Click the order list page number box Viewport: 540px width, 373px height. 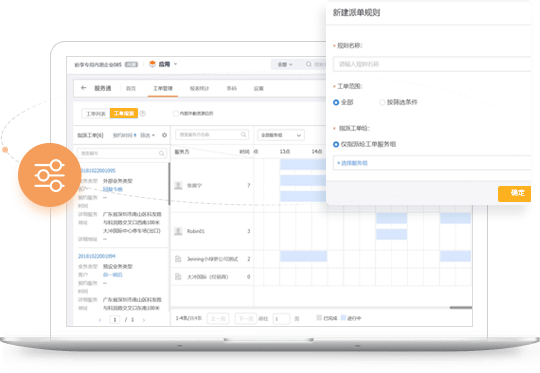point(115,320)
